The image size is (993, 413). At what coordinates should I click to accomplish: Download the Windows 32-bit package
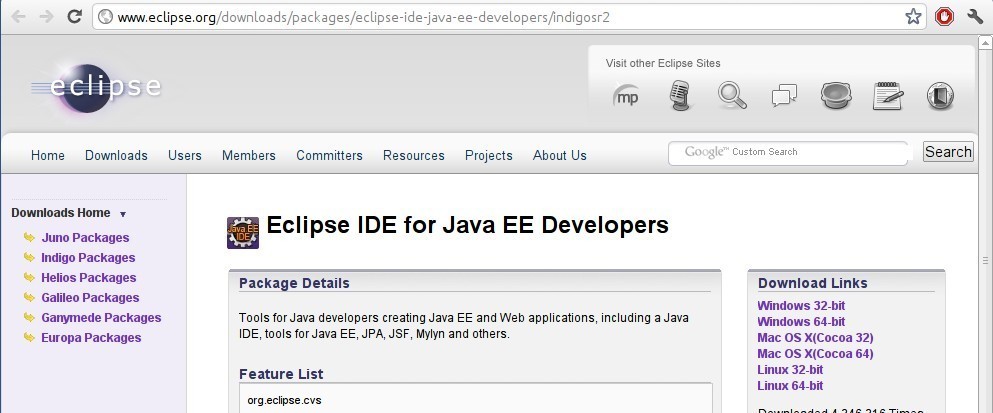point(801,305)
